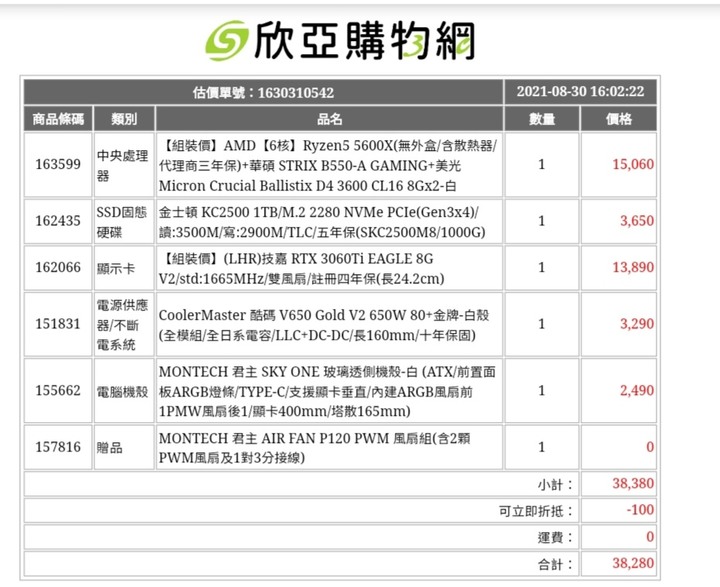The image size is (720, 587).
Task: Click the price 15,060
Action: tap(633, 164)
